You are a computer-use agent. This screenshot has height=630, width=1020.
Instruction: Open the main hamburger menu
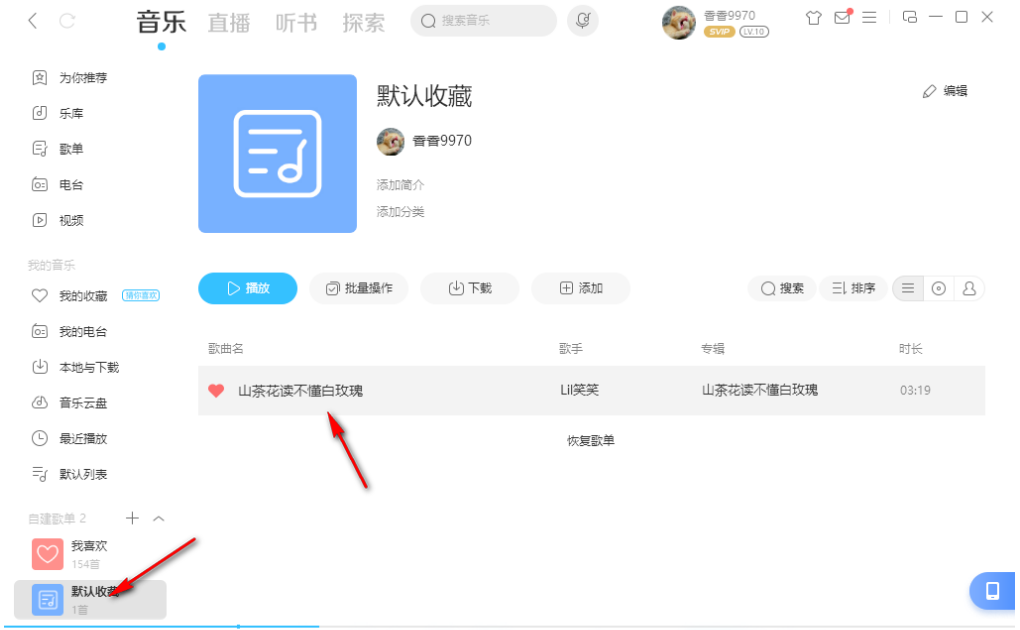[871, 18]
